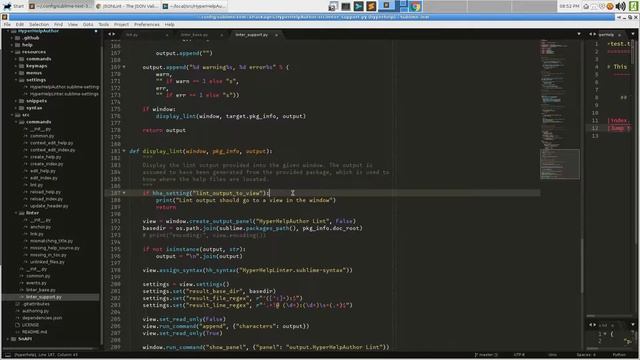Collapse the HyperHelpAuthor root folder
This screenshot has width=640, height=360.
point(9,31)
